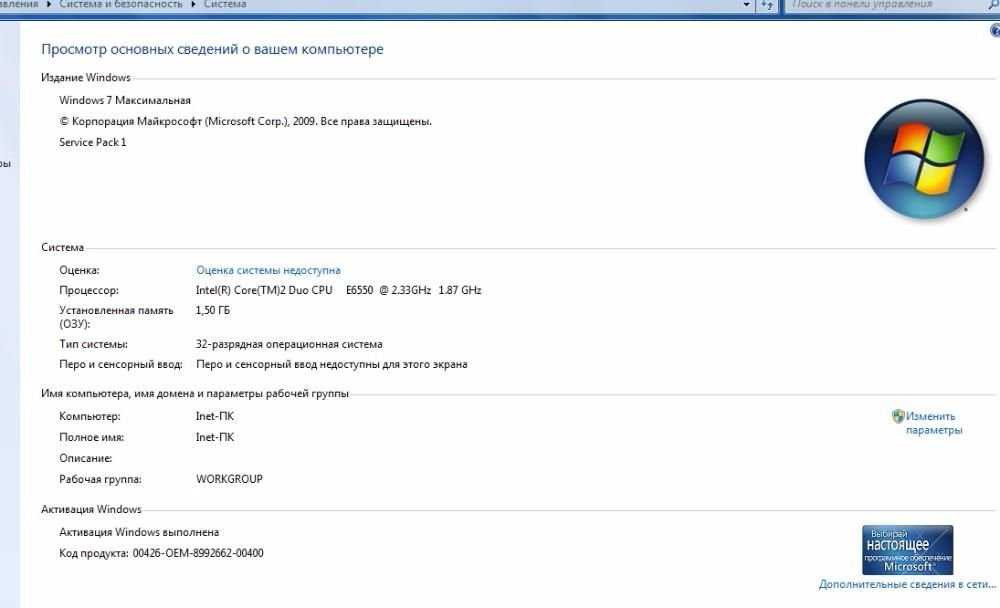Click the shield icon next to Изменить параметры
The width and height of the screenshot is (1000, 608).
[x=898, y=416]
